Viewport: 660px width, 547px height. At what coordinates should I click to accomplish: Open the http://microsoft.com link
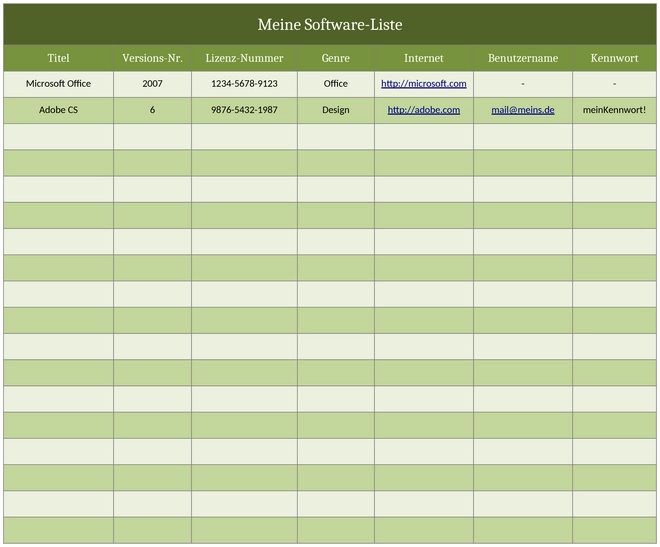pyautogui.click(x=423, y=84)
